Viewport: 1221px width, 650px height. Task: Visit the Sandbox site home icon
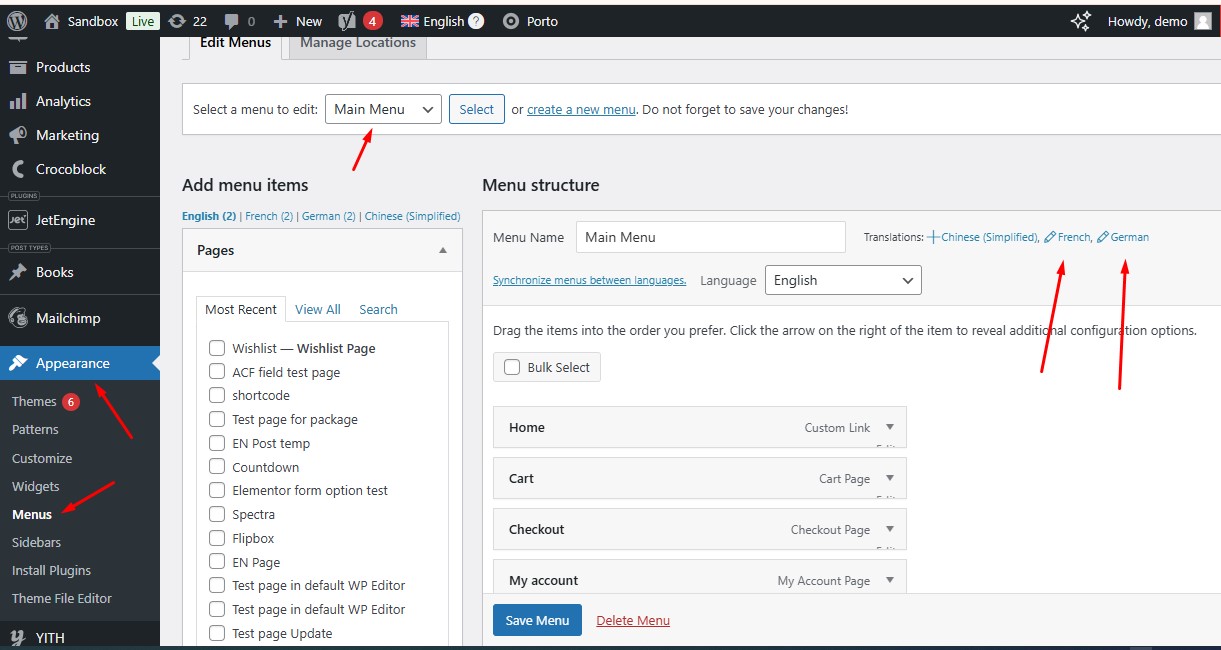52,21
